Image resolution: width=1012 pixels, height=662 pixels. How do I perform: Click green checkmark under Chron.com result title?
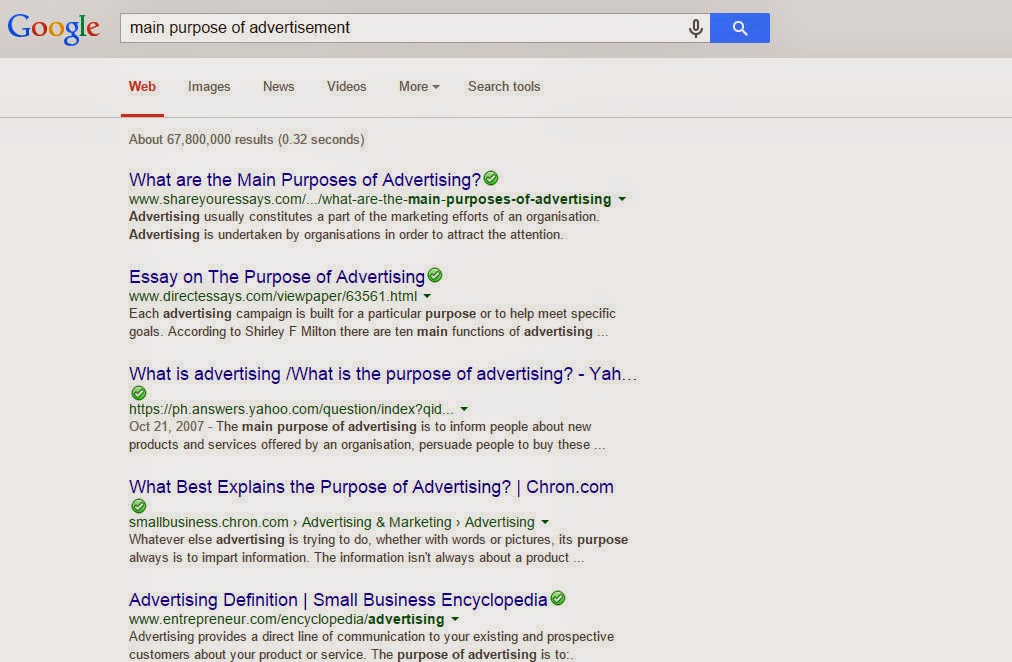point(139,506)
